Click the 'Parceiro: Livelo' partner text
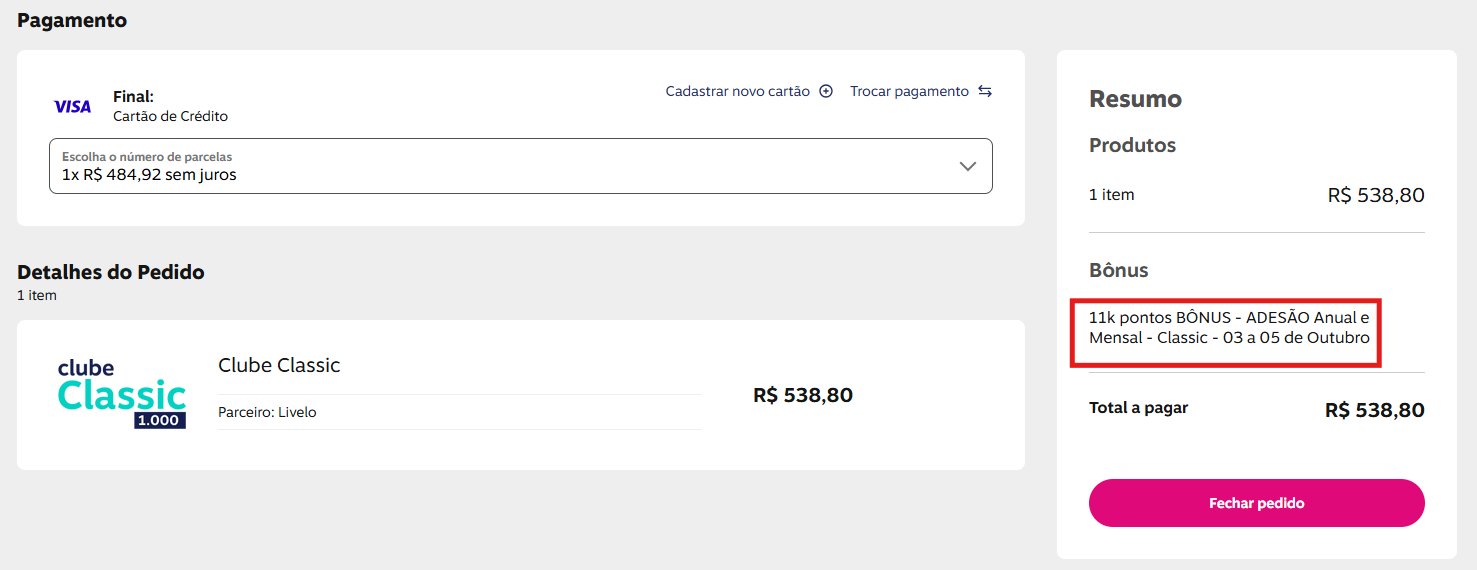1477x570 pixels. click(x=267, y=412)
